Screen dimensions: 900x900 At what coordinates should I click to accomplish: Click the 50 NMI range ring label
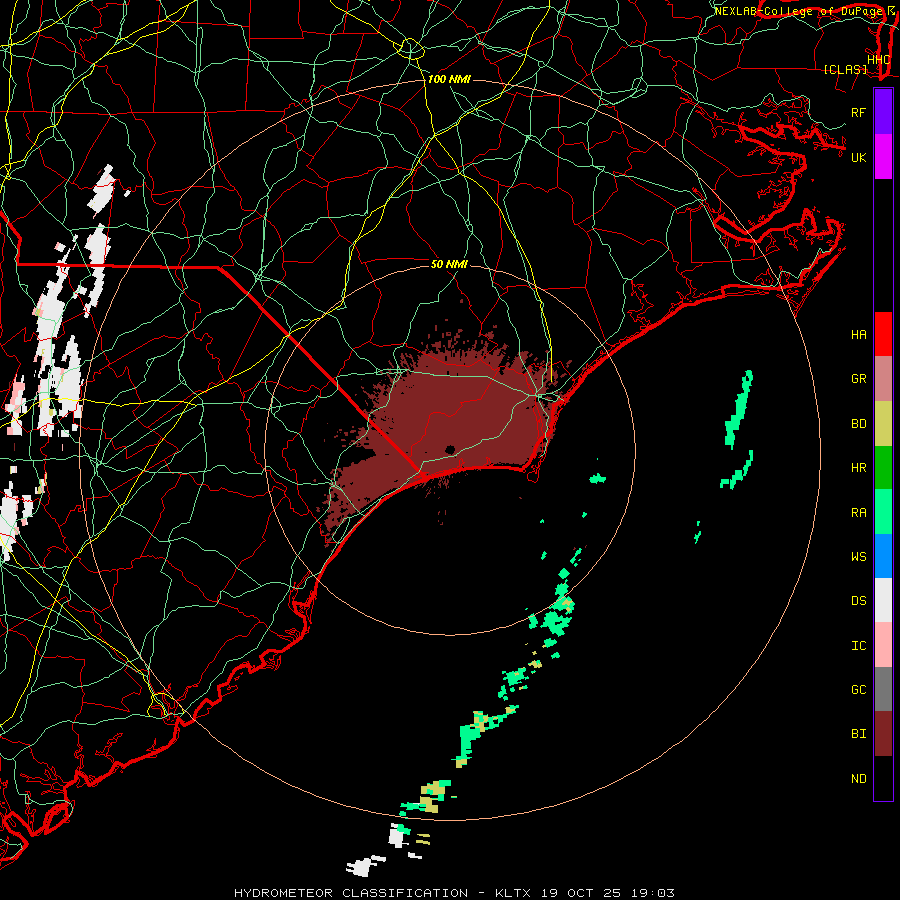pyautogui.click(x=449, y=264)
